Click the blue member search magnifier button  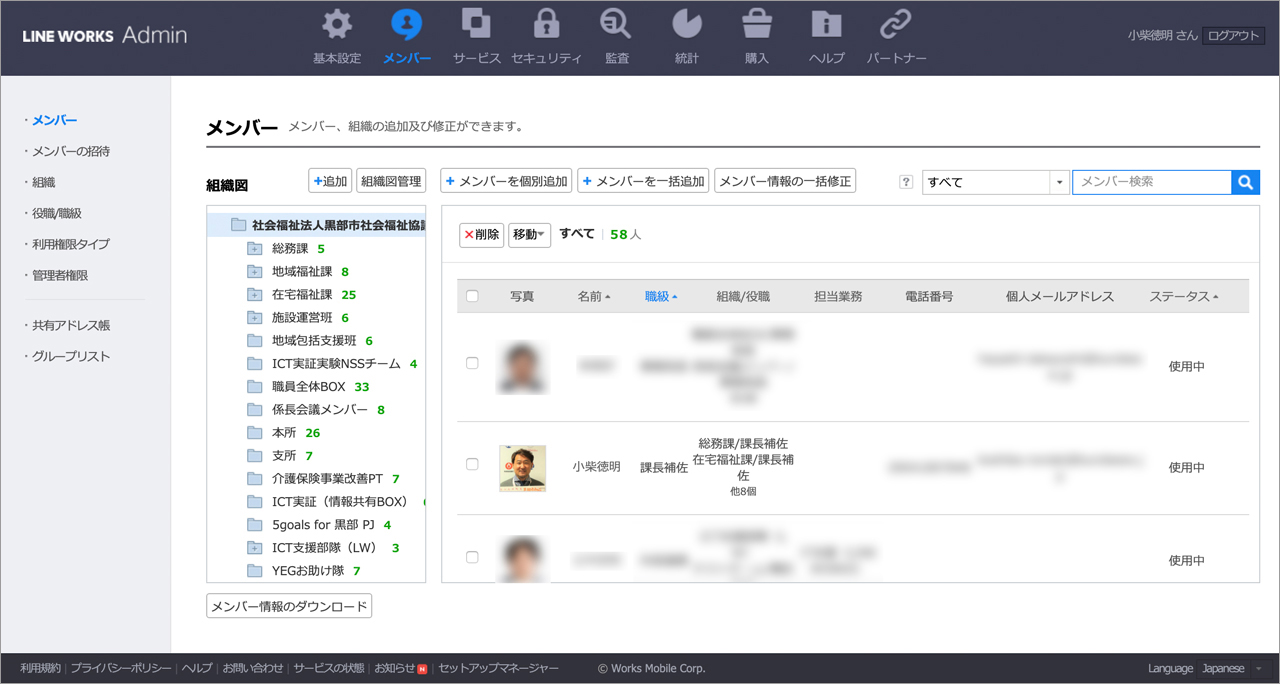point(1245,182)
